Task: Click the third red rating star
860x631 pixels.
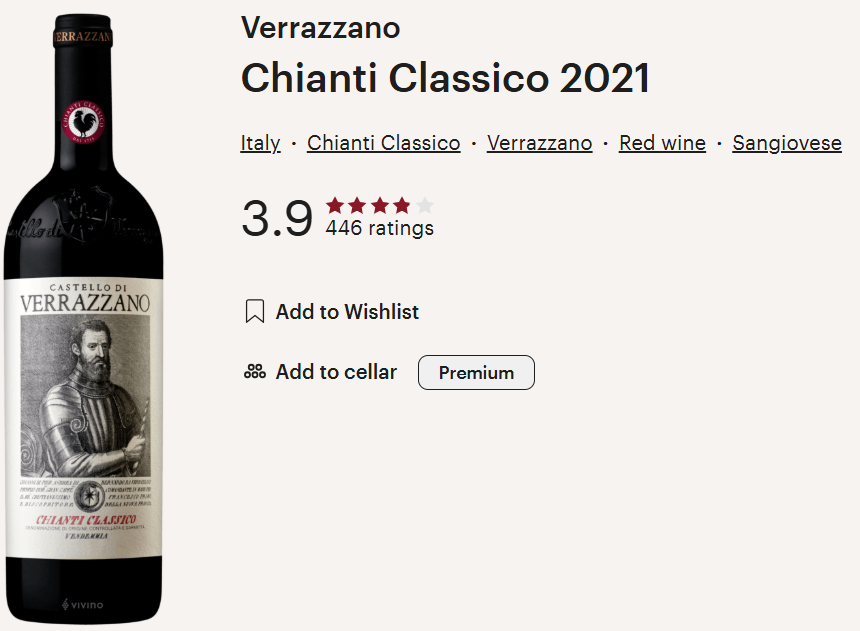Action: [x=380, y=206]
